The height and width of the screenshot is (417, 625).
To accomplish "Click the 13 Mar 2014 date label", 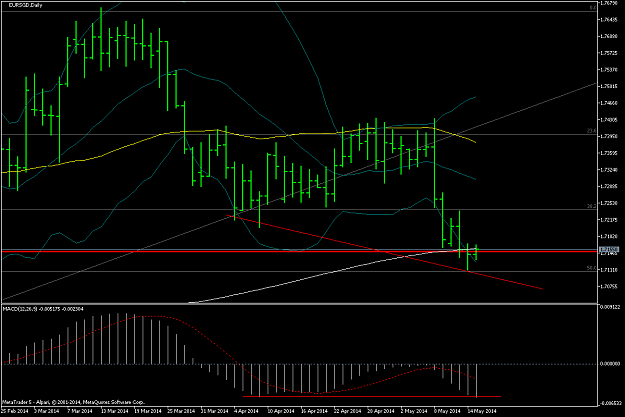I will pos(114,411).
